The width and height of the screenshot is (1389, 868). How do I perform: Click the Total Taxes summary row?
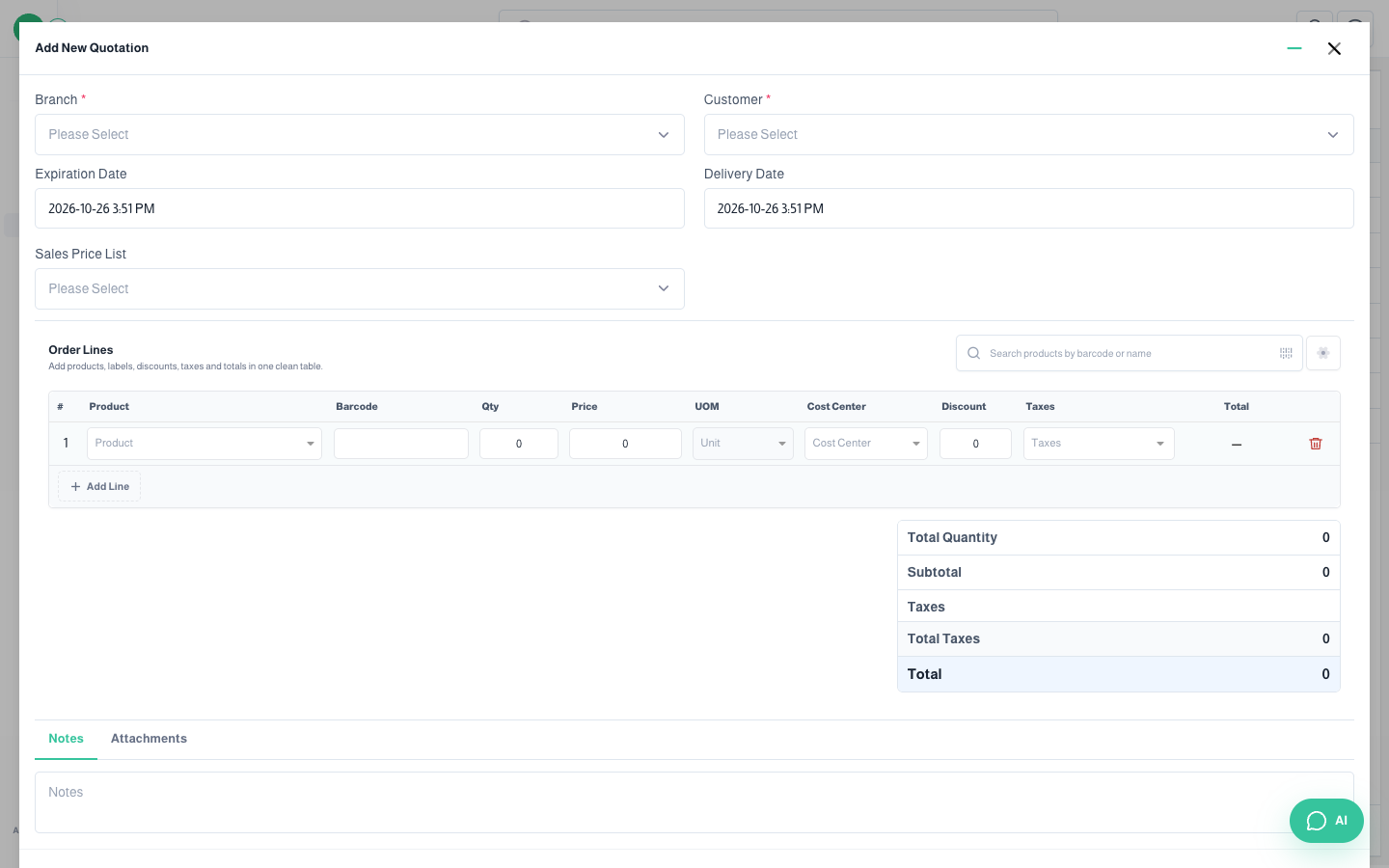(1119, 639)
